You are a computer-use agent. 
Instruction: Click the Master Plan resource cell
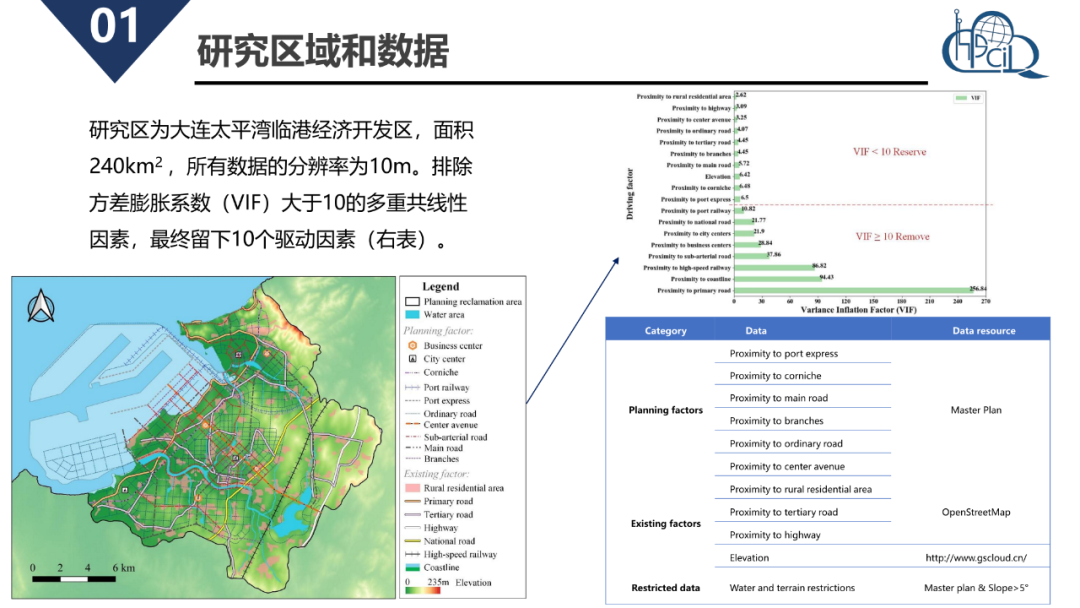click(x=976, y=410)
